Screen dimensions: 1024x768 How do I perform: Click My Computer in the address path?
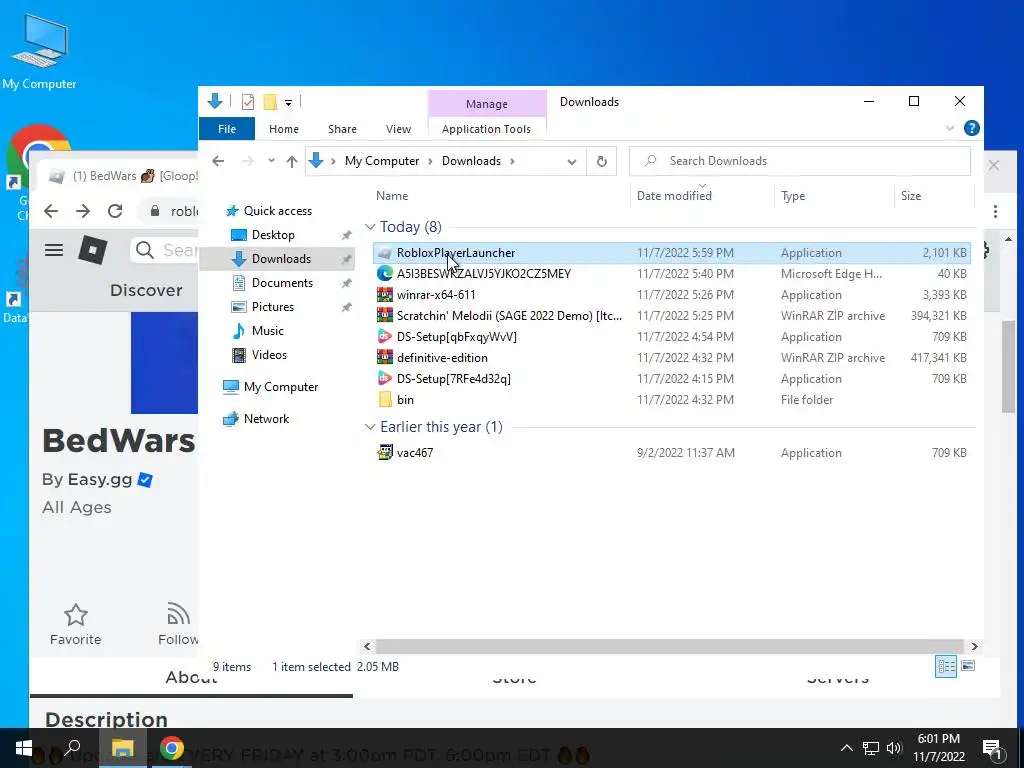(x=382, y=161)
